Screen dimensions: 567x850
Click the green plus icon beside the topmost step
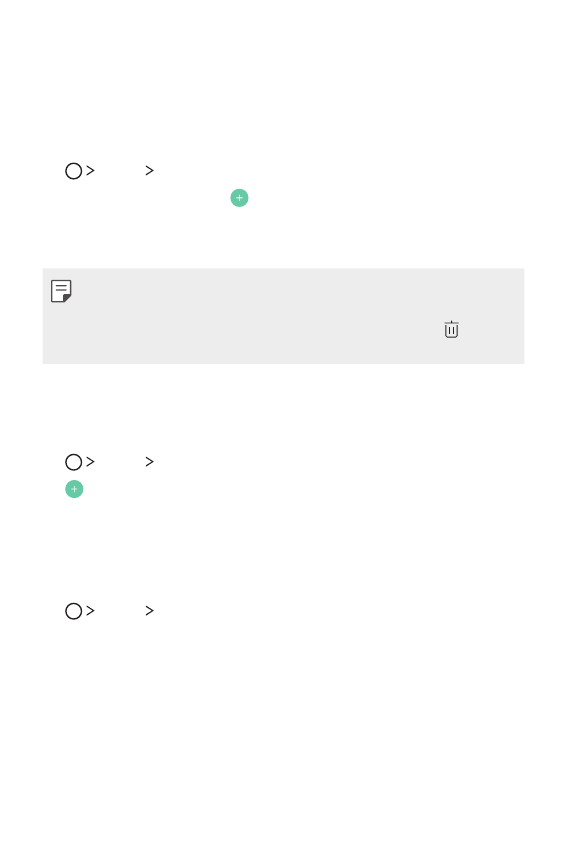(x=239, y=198)
